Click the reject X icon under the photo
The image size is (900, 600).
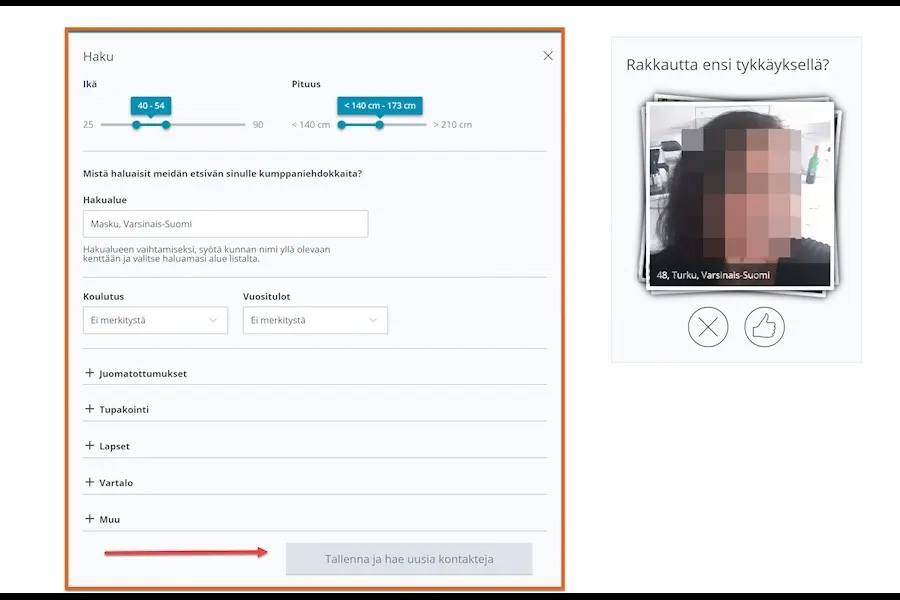point(708,327)
